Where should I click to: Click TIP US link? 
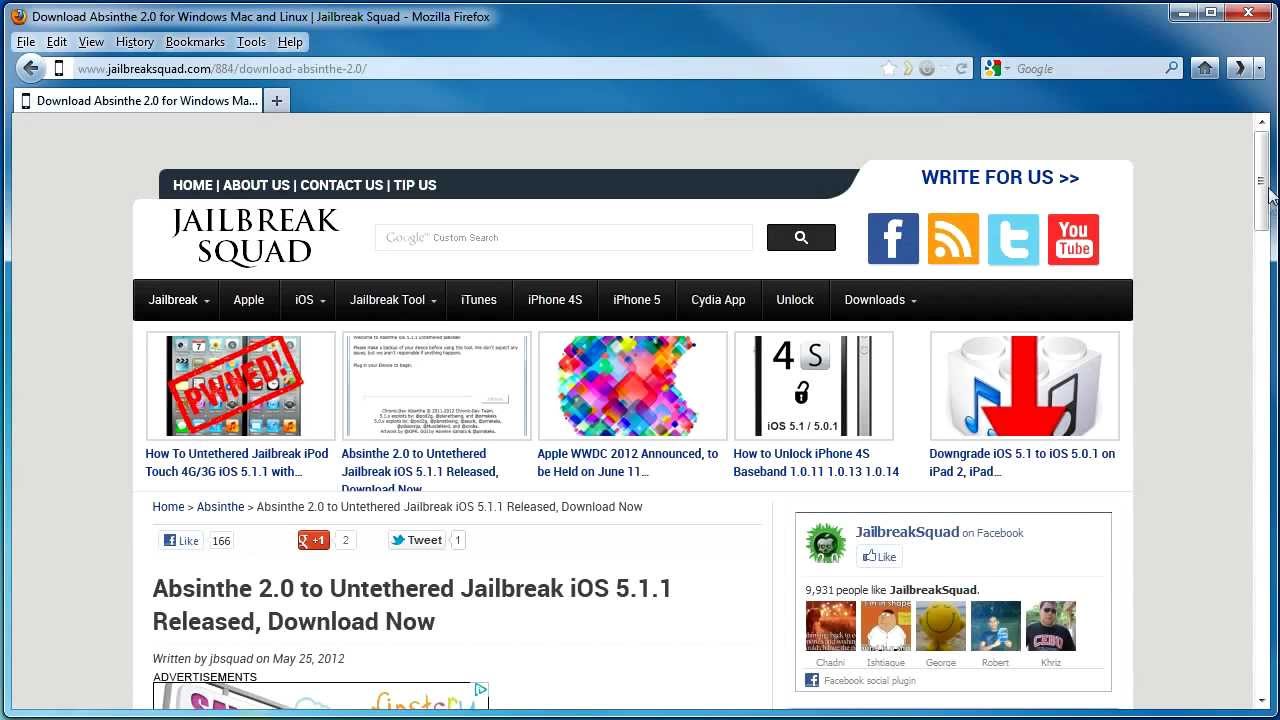point(415,185)
